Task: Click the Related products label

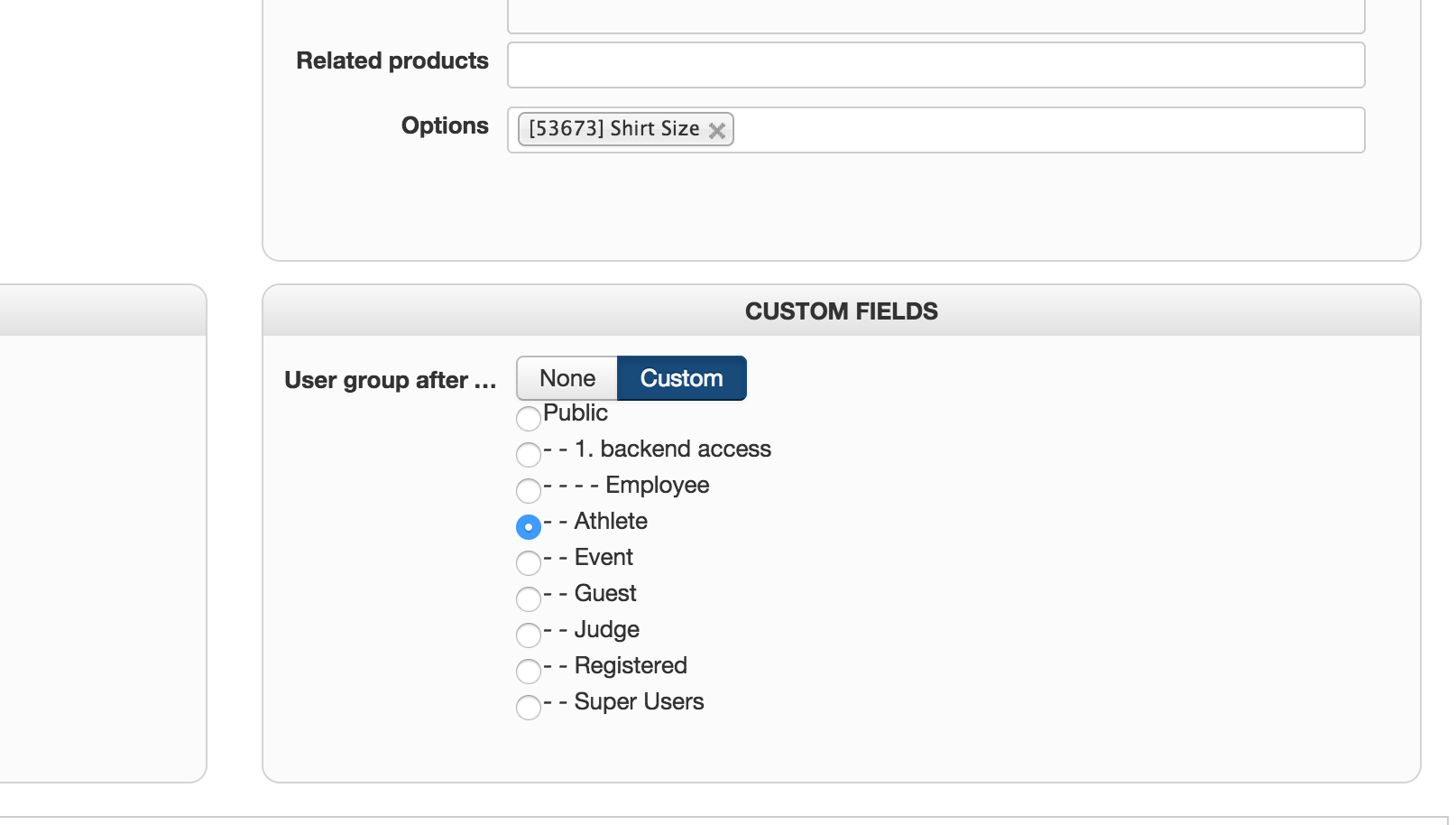Action: (392, 60)
